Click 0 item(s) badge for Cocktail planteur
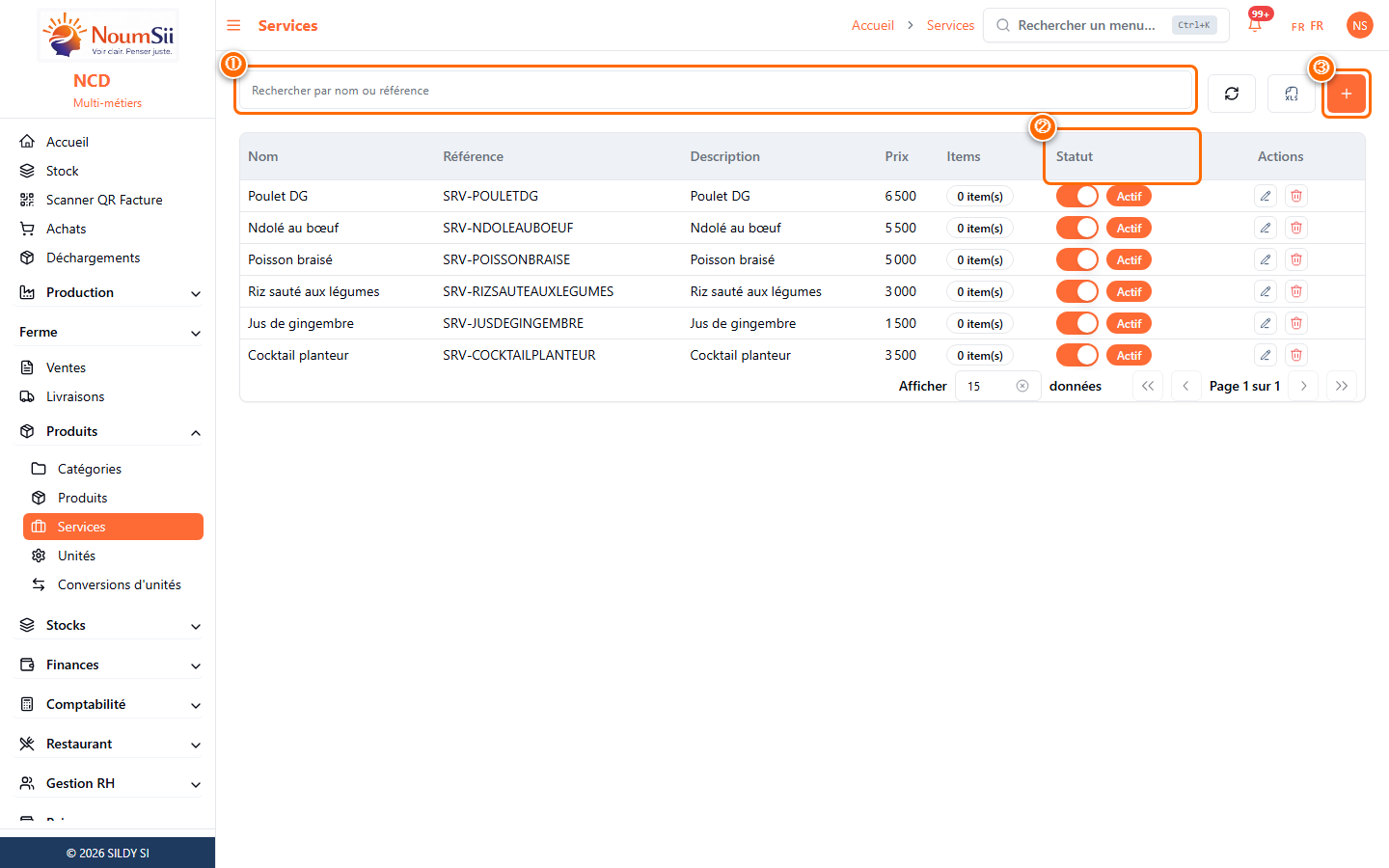The width and height of the screenshot is (1389, 868). coord(980,355)
